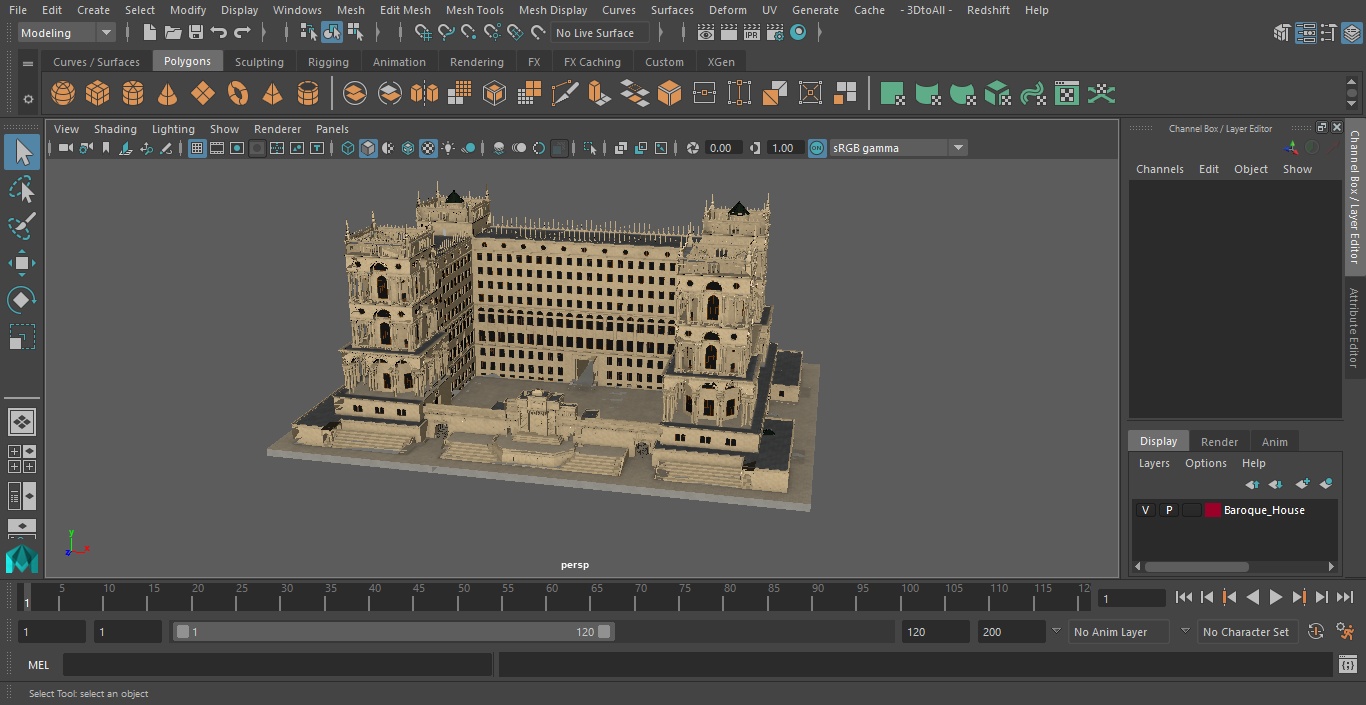
Task: Switch to the Anim layer tab
Action: [x=1274, y=442]
